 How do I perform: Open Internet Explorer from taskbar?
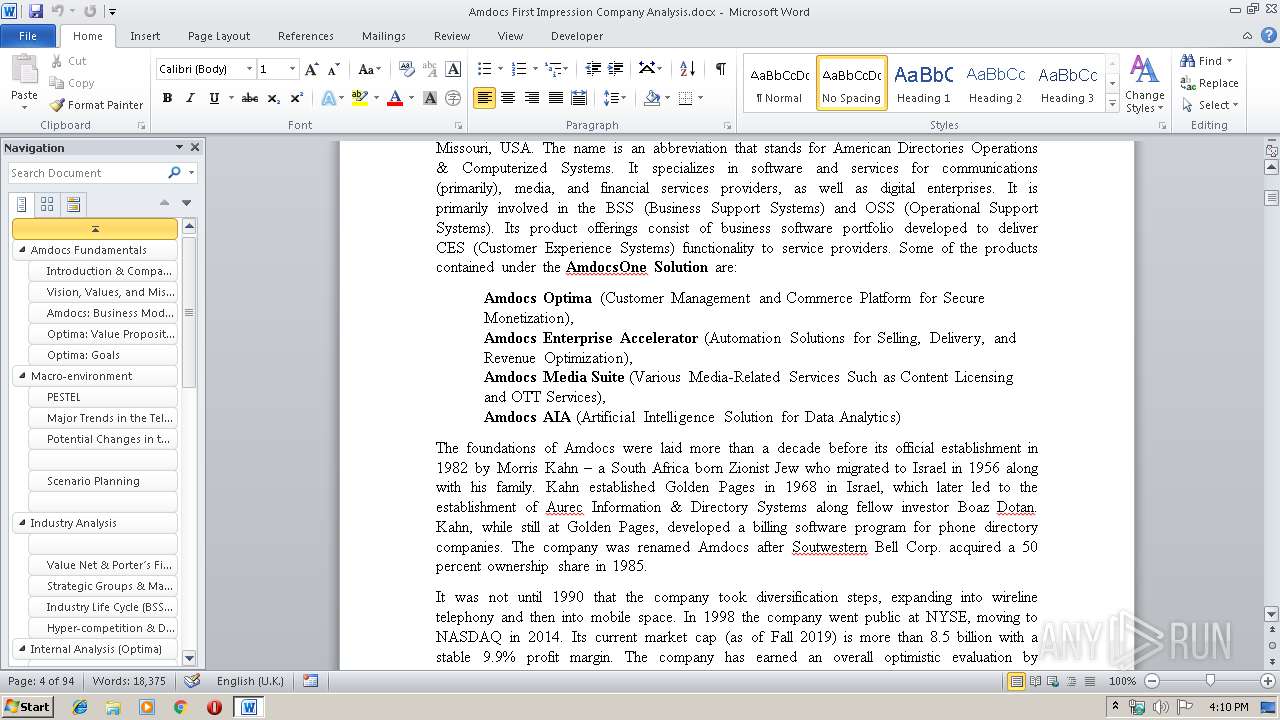click(x=80, y=707)
